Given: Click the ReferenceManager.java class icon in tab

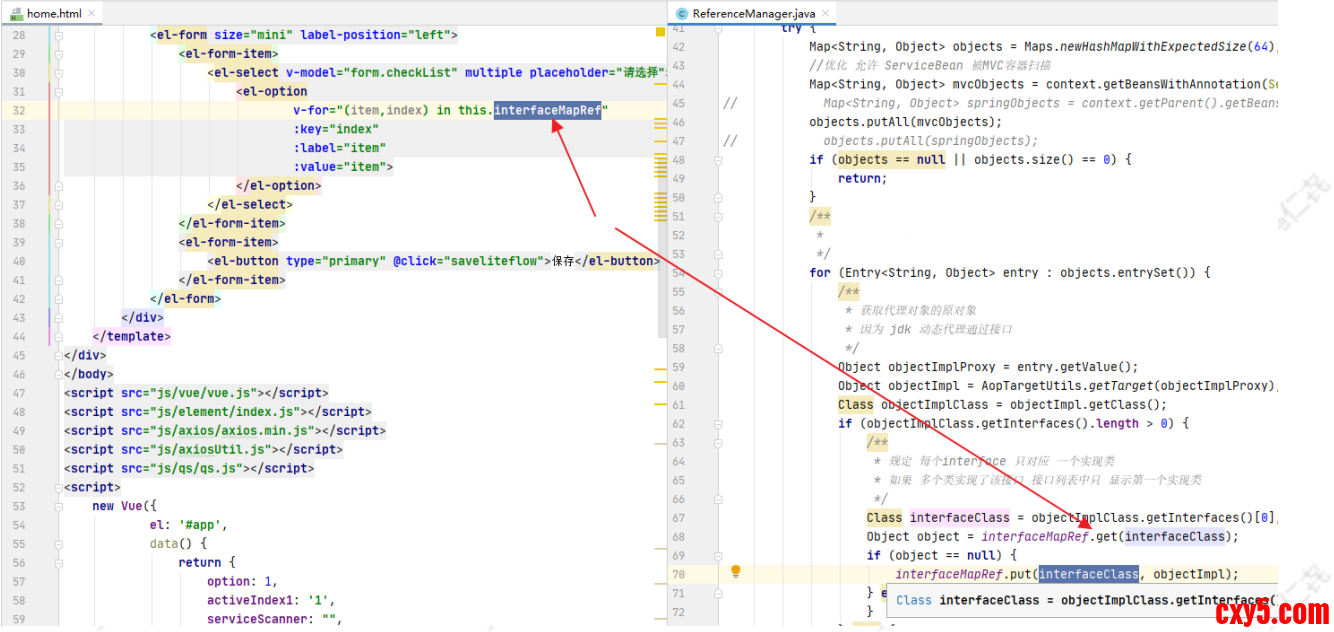Looking at the screenshot, I should [682, 14].
